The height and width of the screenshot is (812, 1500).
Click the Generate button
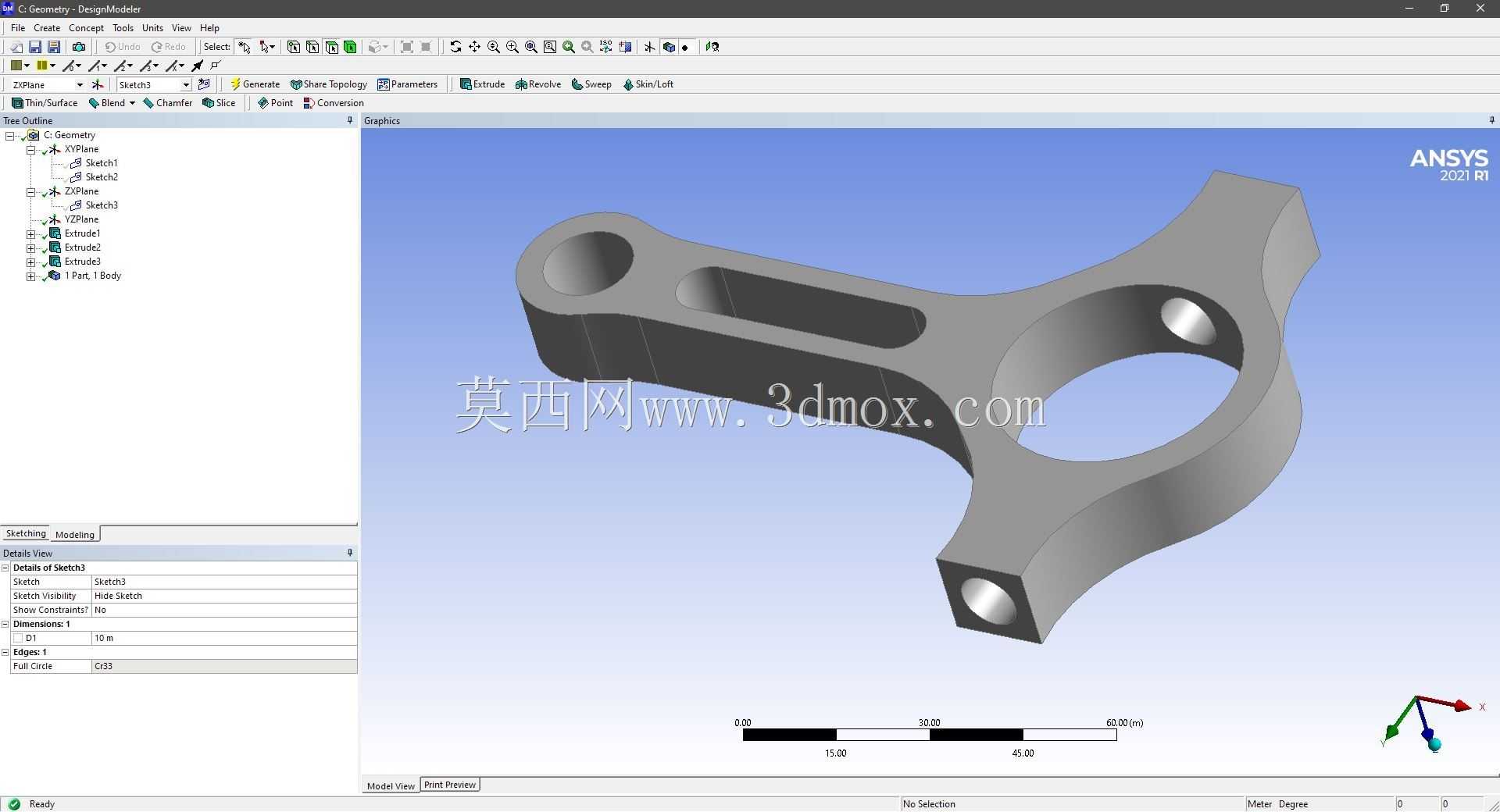click(x=255, y=84)
